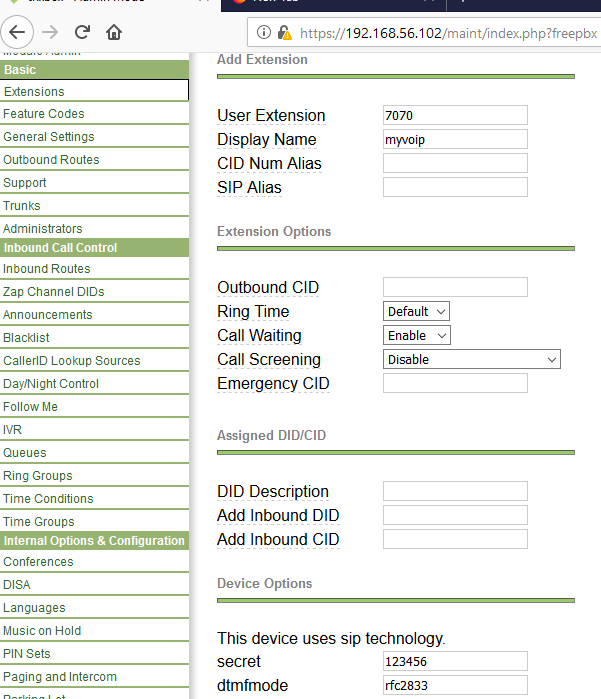Open the Call Screening dropdown

(471, 359)
